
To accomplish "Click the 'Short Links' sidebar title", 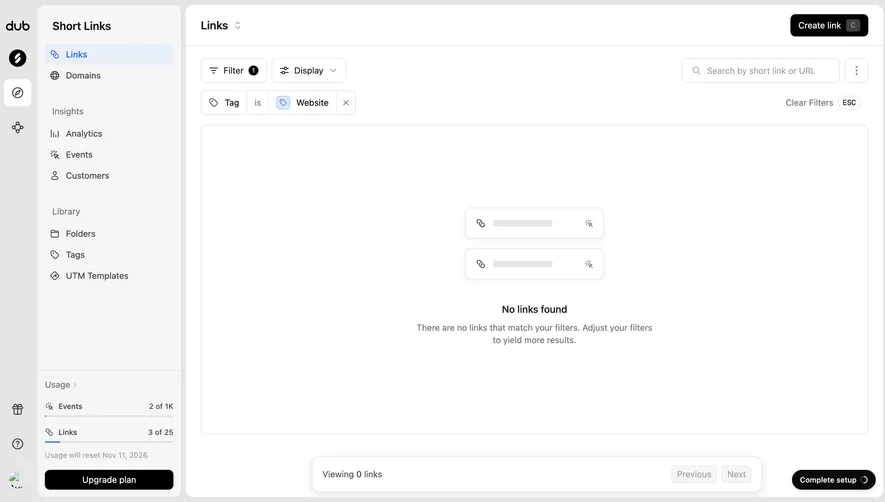I will [81, 26].
